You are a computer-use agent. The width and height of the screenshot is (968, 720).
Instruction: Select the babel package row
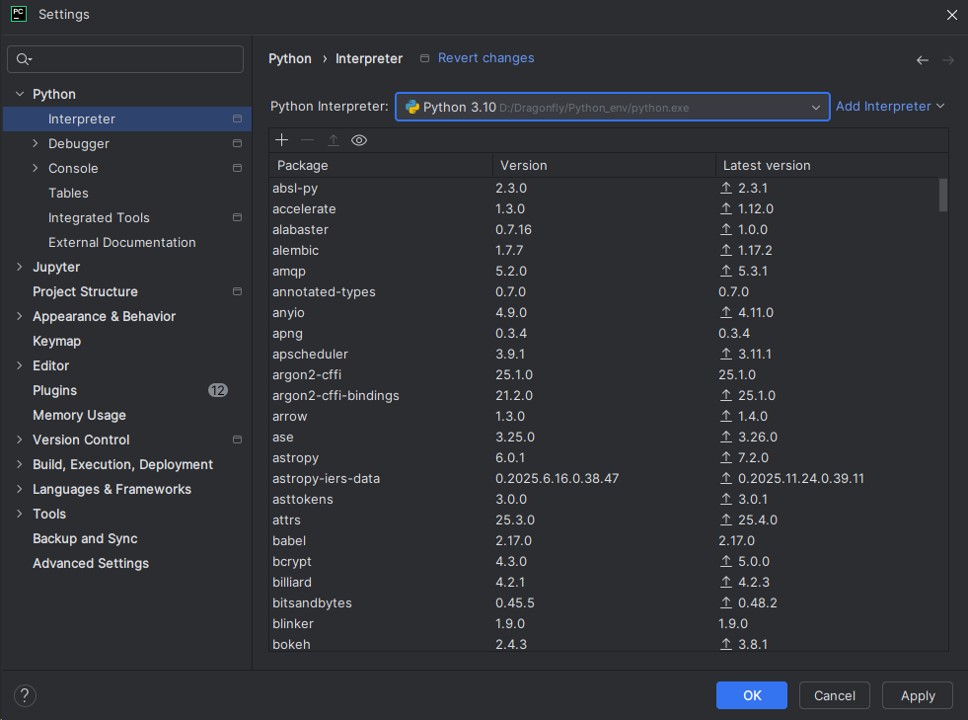pyautogui.click(x=604, y=540)
